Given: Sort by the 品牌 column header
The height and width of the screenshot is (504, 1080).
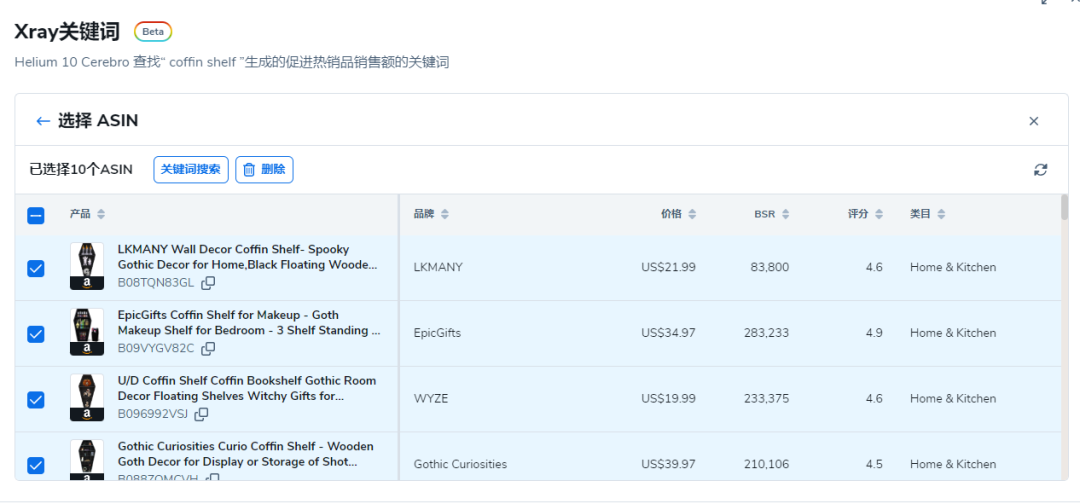Looking at the screenshot, I should tap(431, 214).
